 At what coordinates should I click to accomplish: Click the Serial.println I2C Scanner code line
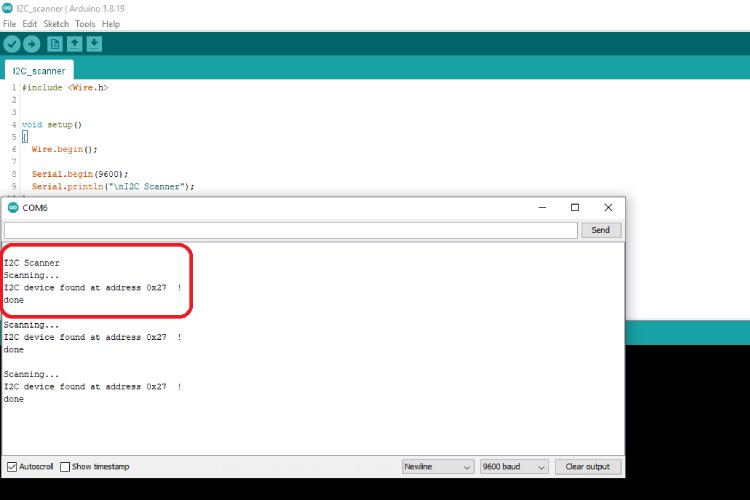[113, 187]
